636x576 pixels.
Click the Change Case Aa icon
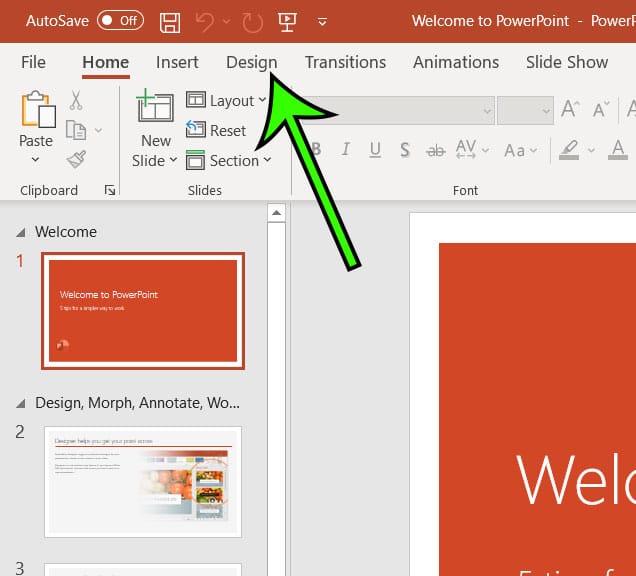pos(515,150)
